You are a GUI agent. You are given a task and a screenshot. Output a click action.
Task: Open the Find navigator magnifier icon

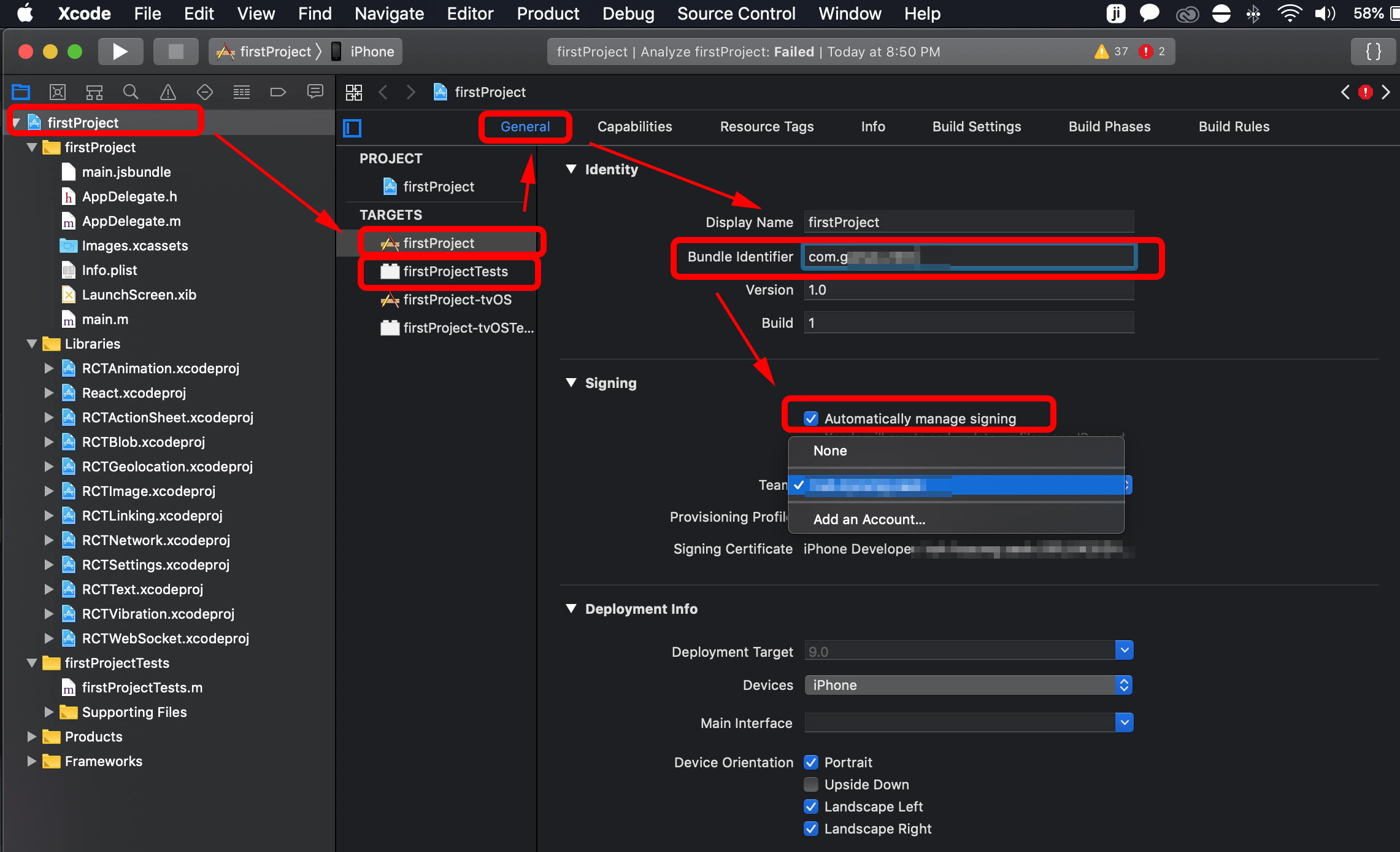coord(130,92)
